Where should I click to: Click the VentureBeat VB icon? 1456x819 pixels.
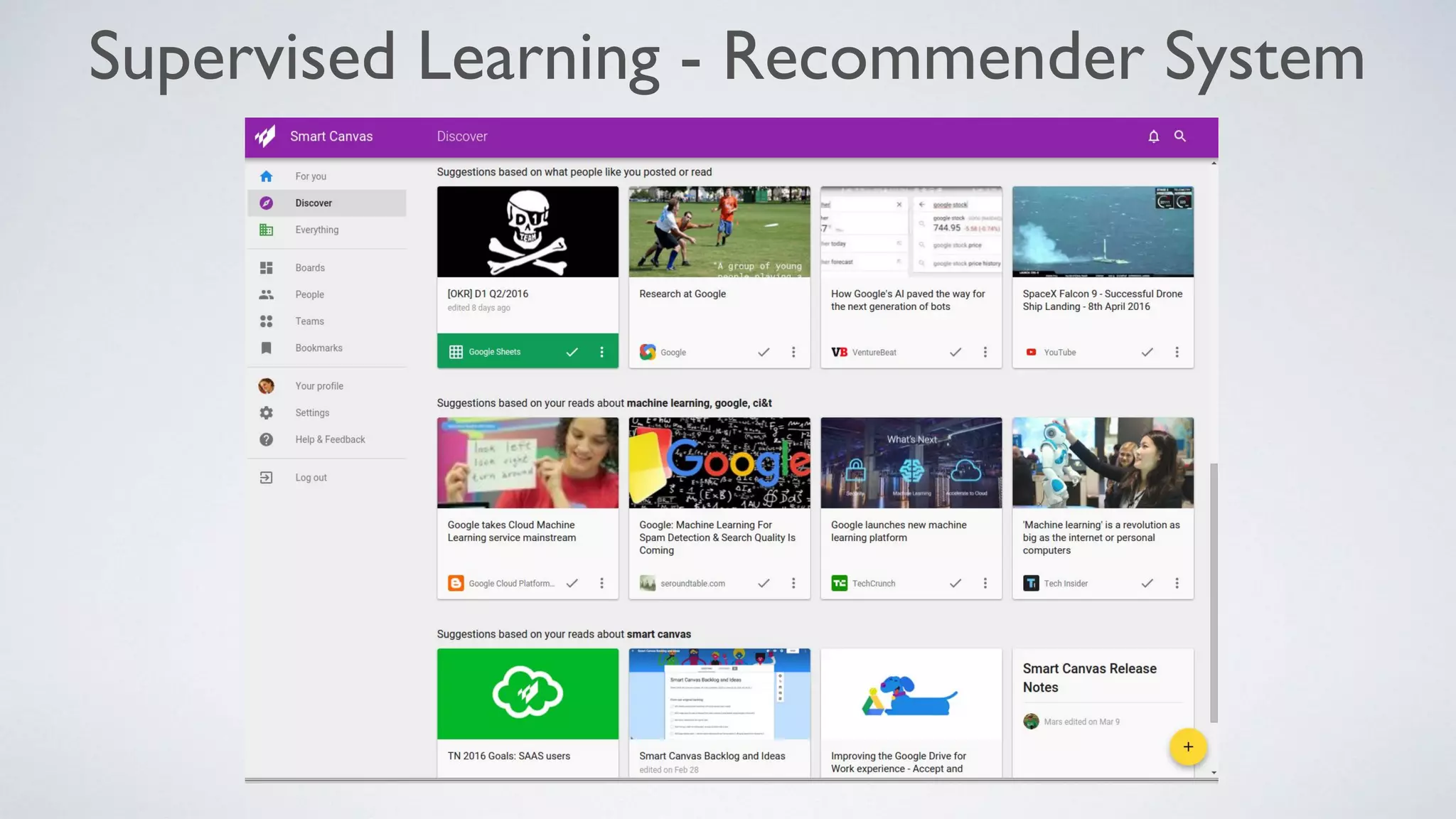pyautogui.click(x=839, y=352)
